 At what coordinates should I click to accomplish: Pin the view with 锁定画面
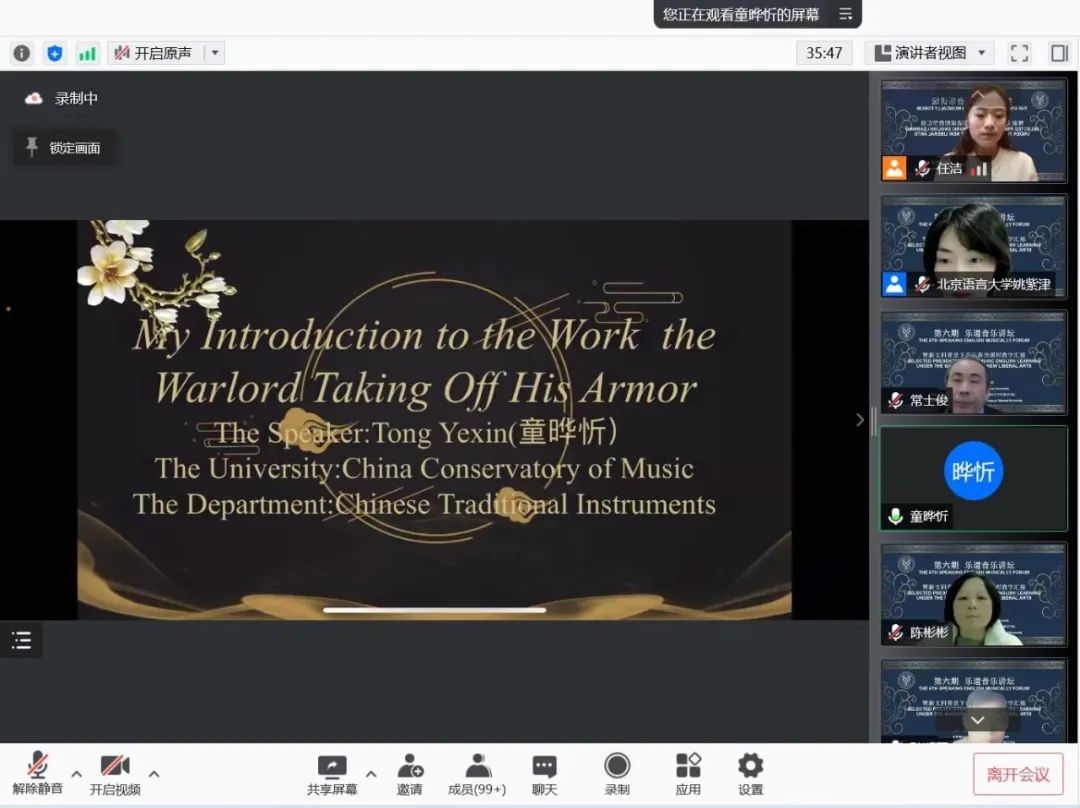63,147
